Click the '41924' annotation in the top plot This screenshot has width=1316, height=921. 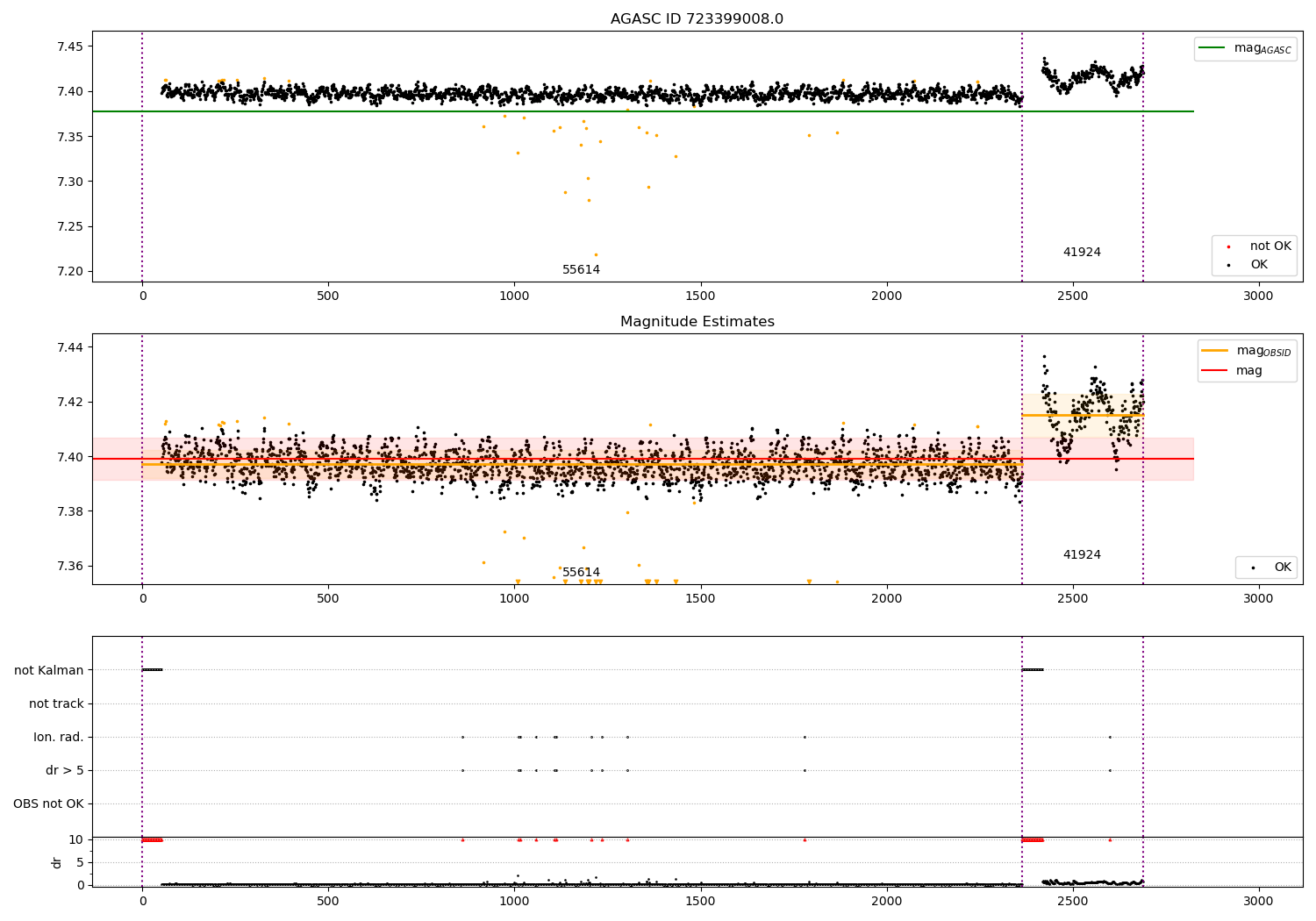(x=1082, y=253)
